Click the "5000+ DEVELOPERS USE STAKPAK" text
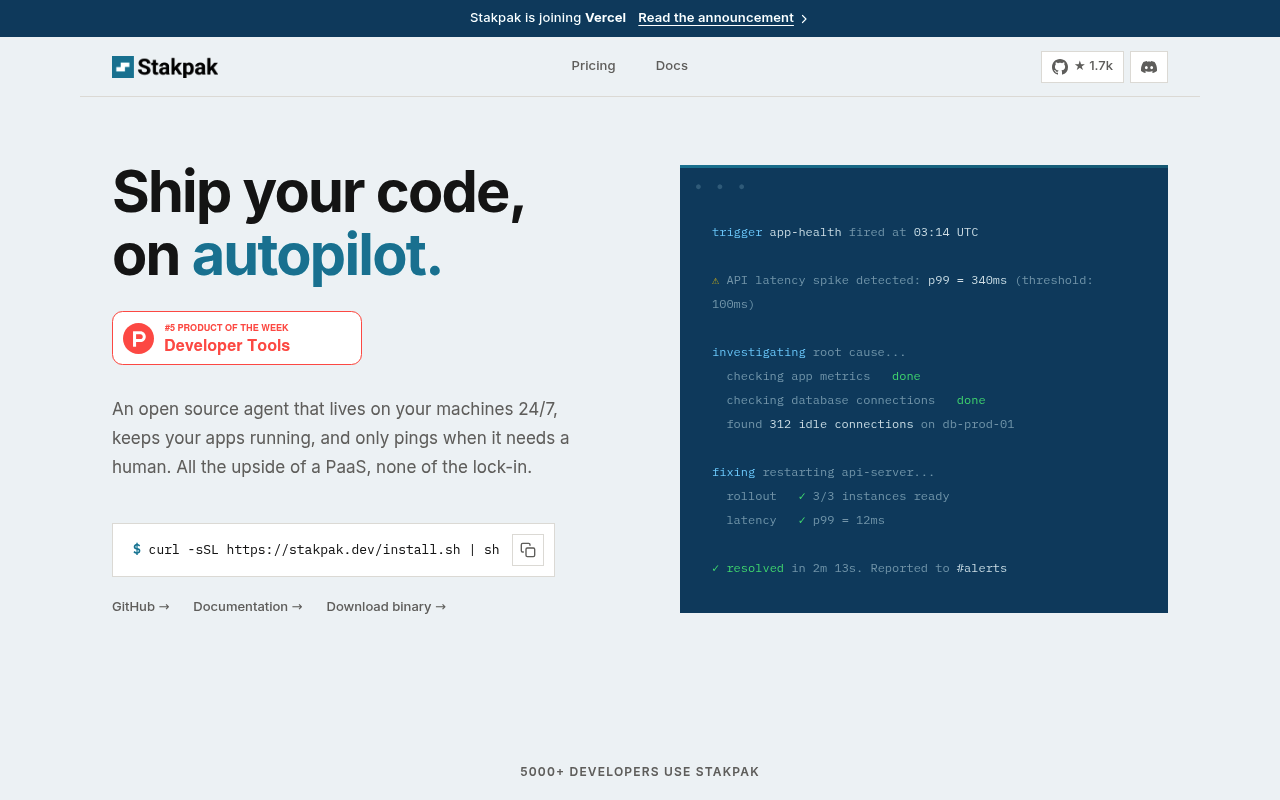This screenshot has height=800, width=1280. pyautogui.click(x=640, y=772)
